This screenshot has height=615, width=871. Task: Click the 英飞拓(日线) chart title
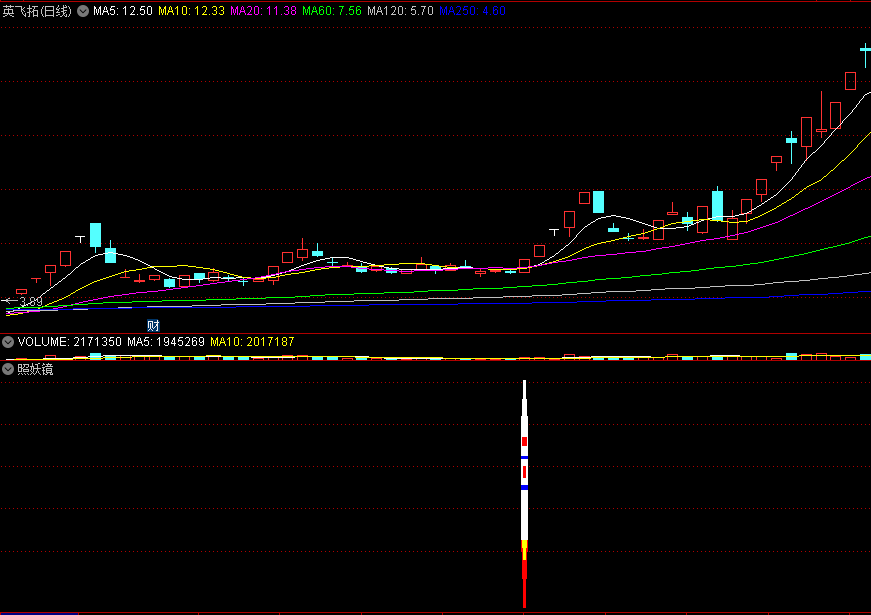click(37, 11)
